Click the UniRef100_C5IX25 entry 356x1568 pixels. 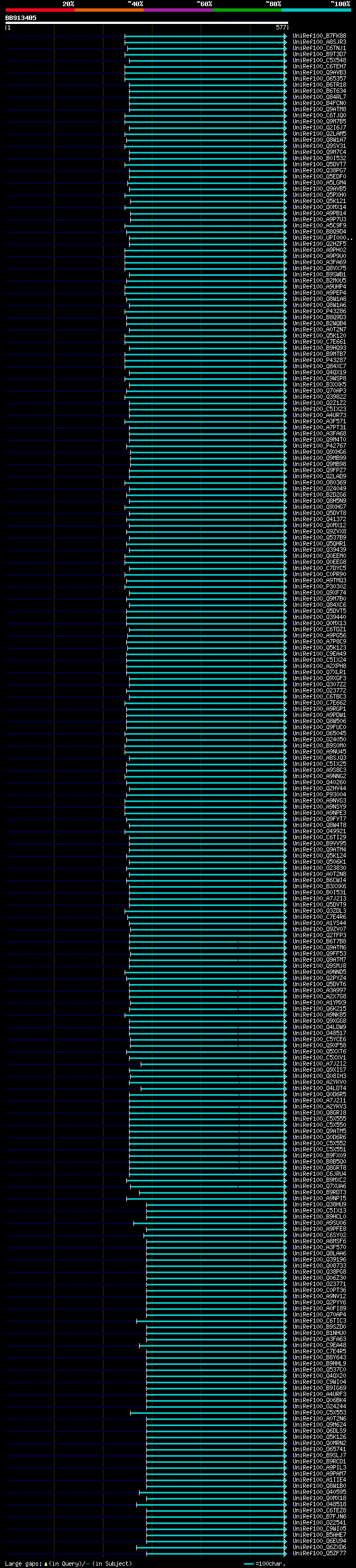319,763
